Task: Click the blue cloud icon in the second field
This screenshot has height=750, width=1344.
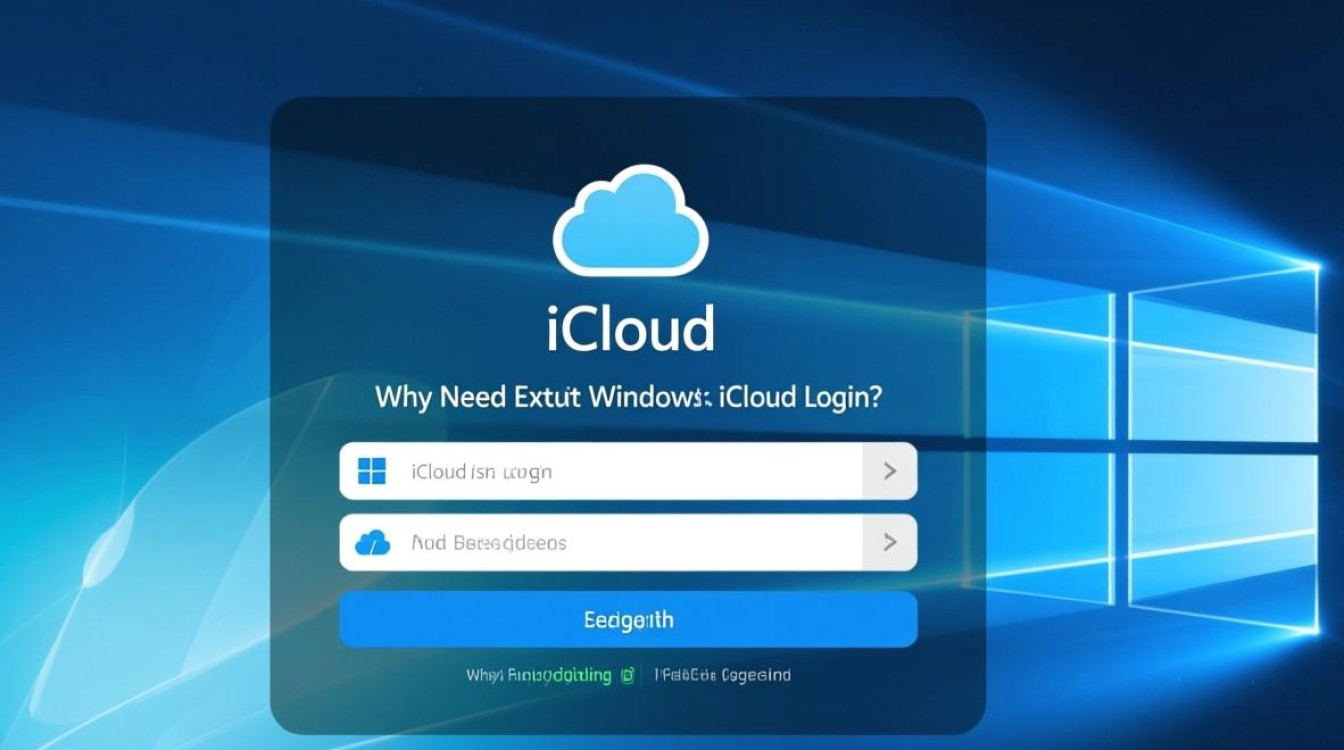Action: [371, 542]
